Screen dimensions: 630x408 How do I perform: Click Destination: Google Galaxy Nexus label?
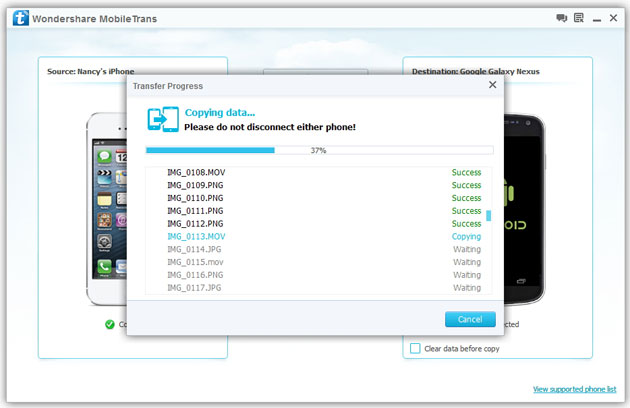pos(476,72)
